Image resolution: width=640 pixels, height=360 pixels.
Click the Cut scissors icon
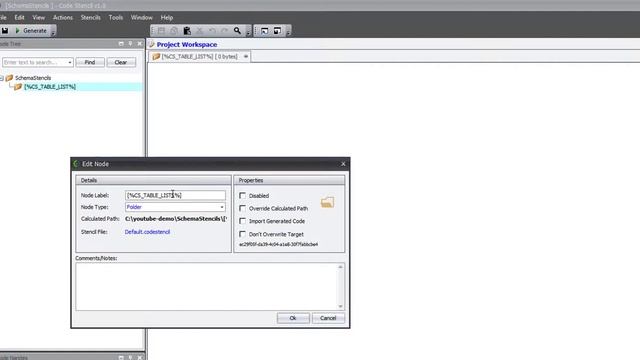click(x=200, y=31)
